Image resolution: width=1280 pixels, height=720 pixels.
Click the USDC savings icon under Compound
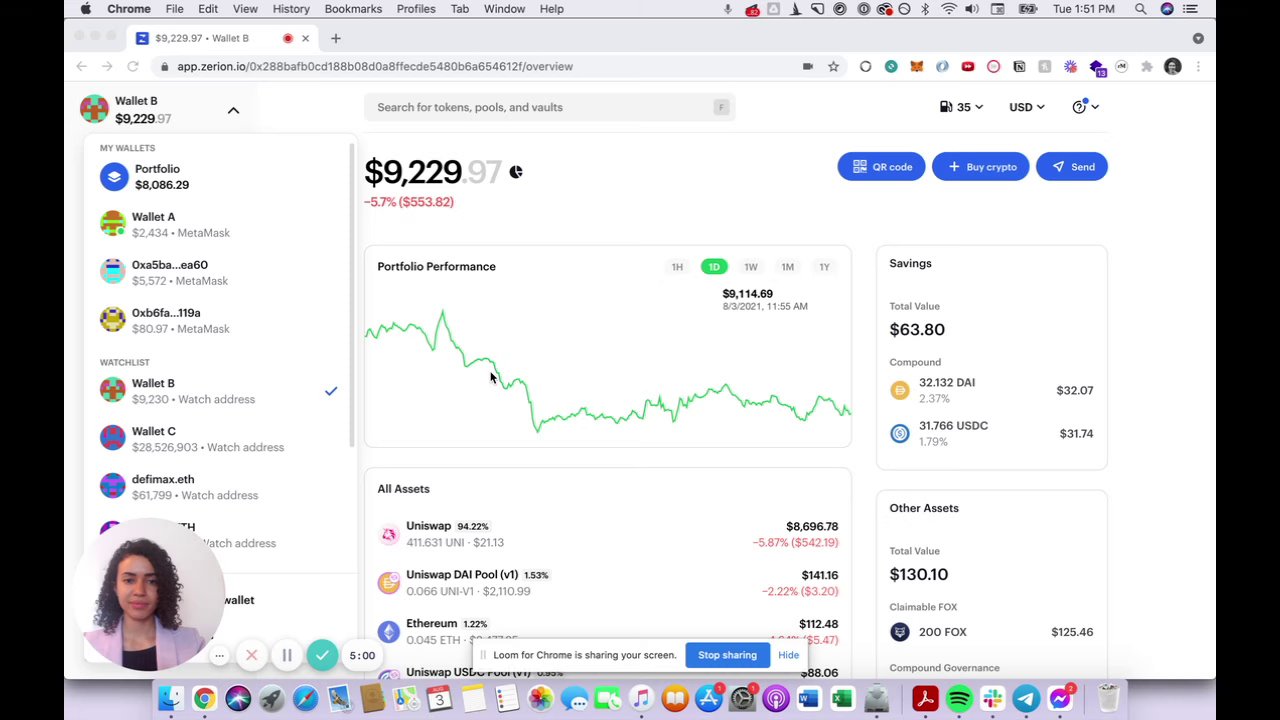tap(900, 434)
